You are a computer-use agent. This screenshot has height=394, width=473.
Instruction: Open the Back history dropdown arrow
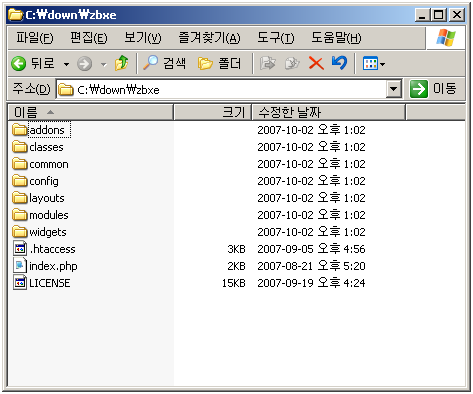pos(66,64)
